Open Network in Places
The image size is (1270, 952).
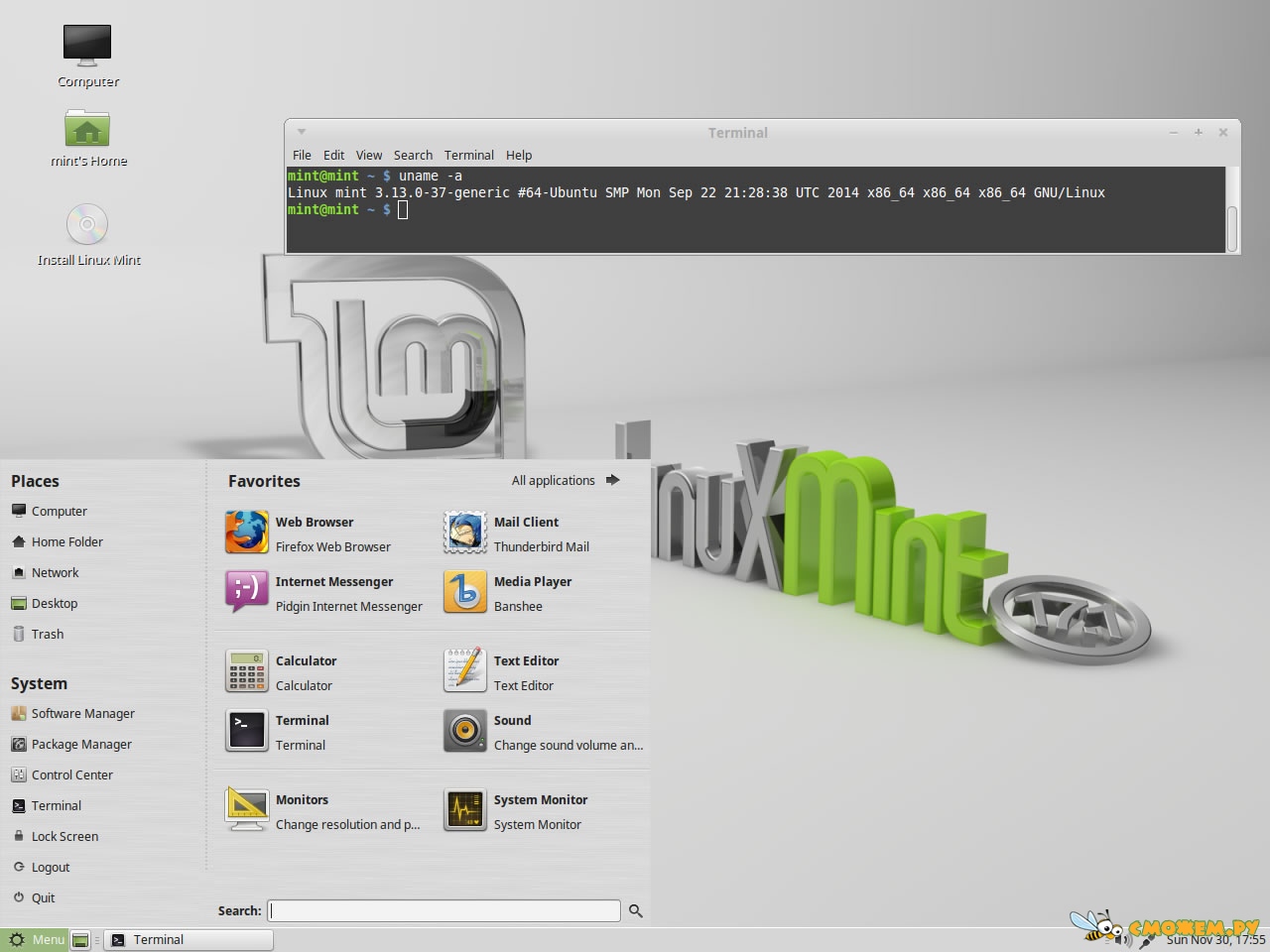pos(46,572)
